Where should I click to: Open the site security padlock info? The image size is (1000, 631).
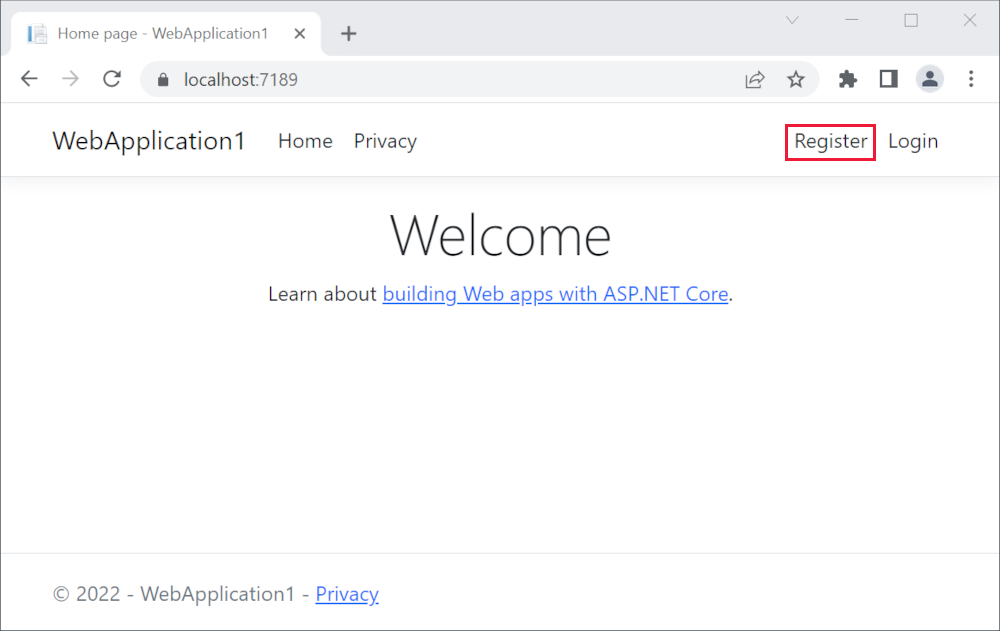(161, 79)
